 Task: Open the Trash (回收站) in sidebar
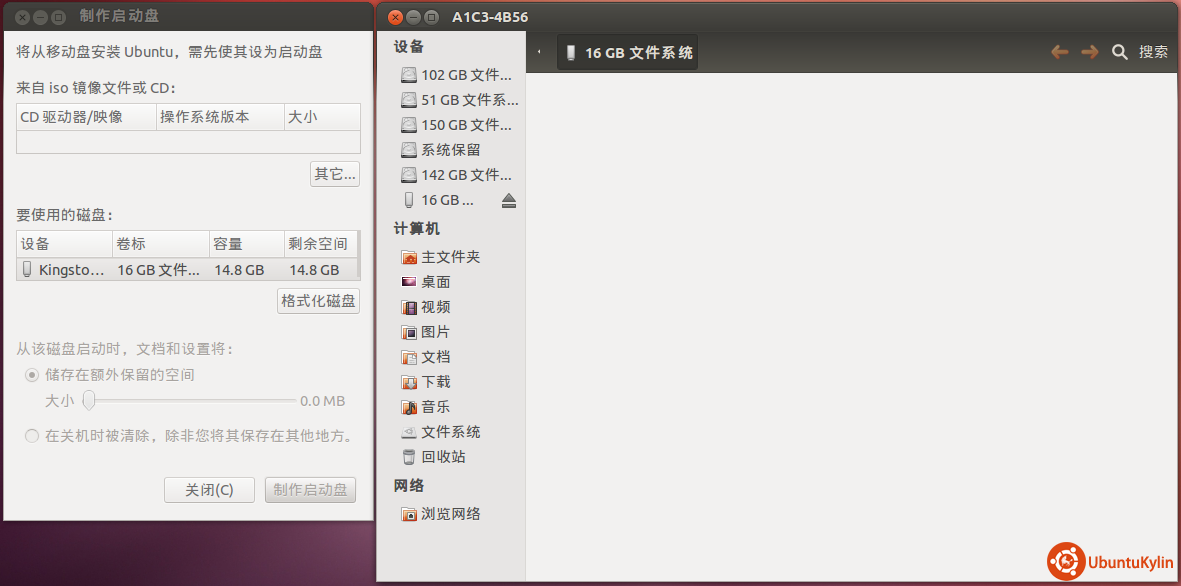pos(442,457)
